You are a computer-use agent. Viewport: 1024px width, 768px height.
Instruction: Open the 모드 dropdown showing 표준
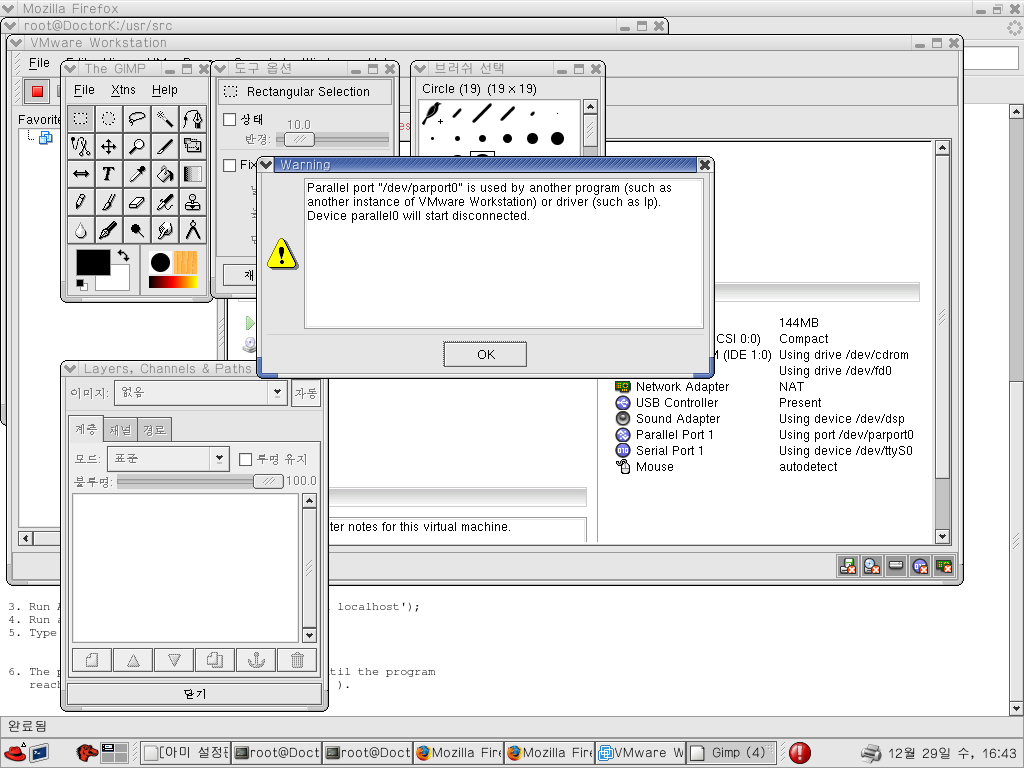tap(168, 458)
